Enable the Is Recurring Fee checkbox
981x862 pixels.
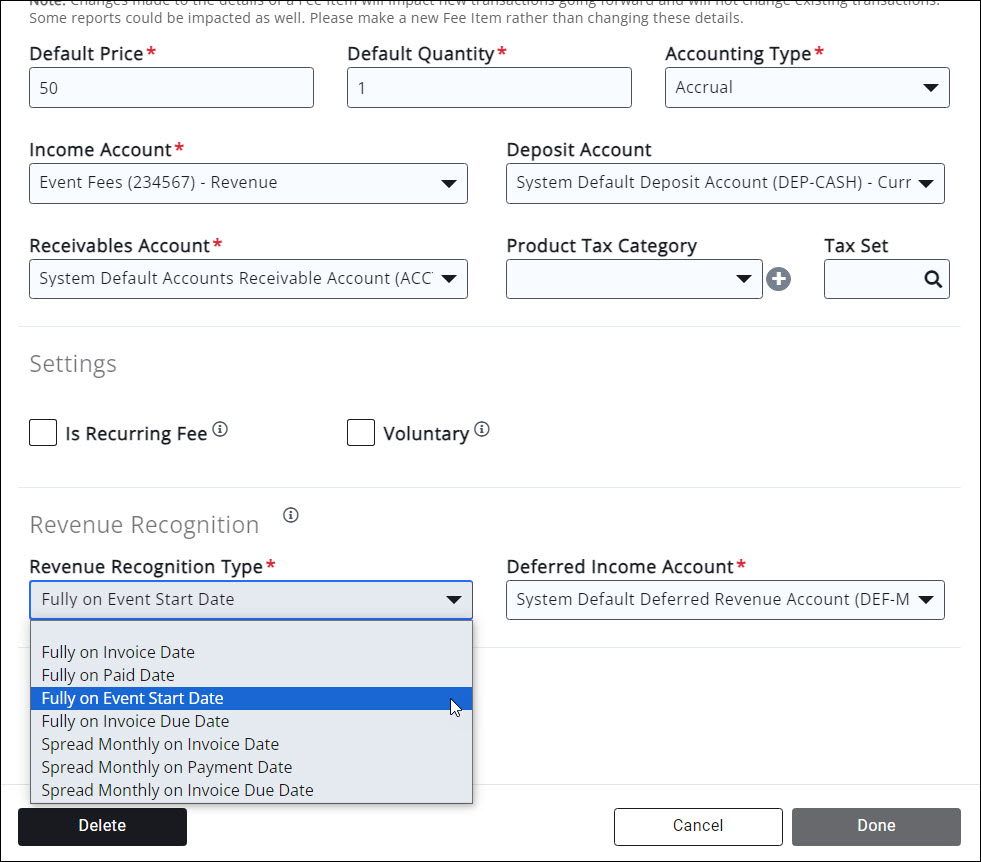[43, 433]
